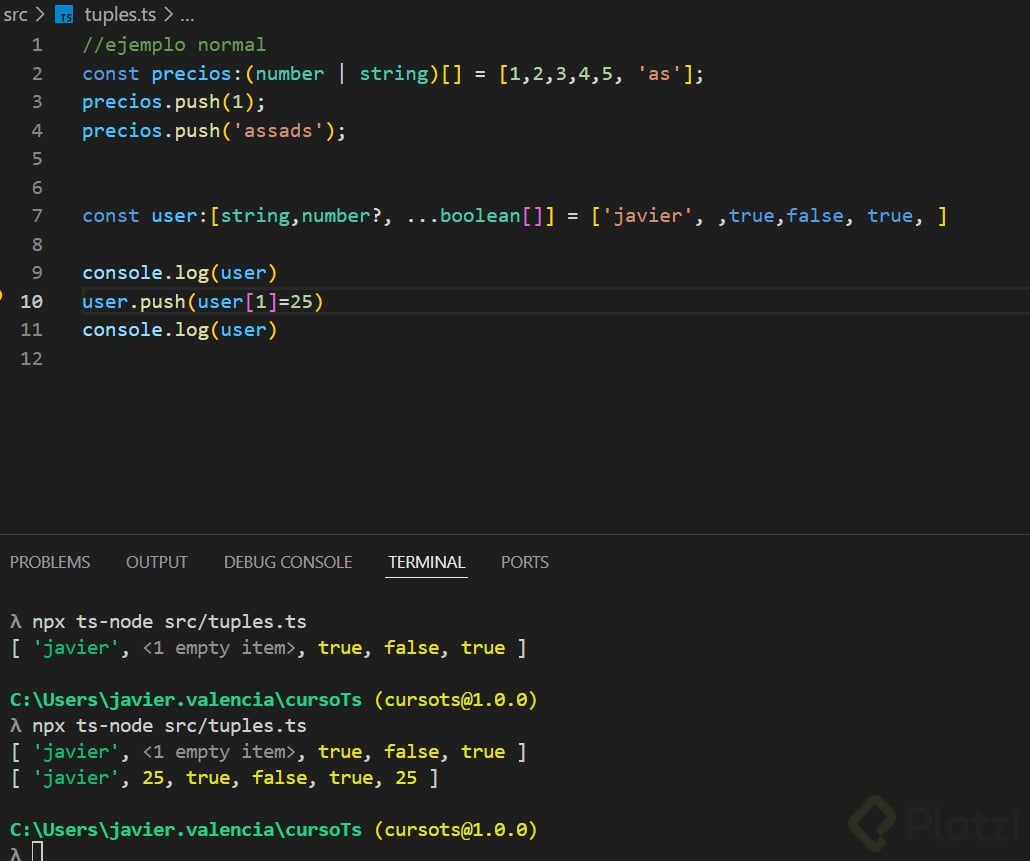The image size is (1030, 861).
Task: Click the 'number?' type on line 7
Action: pyautogui.click(x=342, y=216)
